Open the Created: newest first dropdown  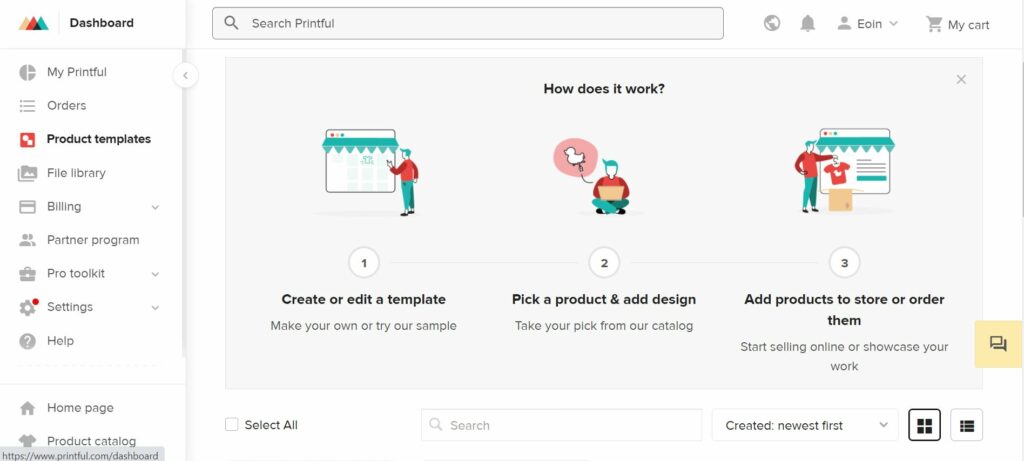(805, 425)
